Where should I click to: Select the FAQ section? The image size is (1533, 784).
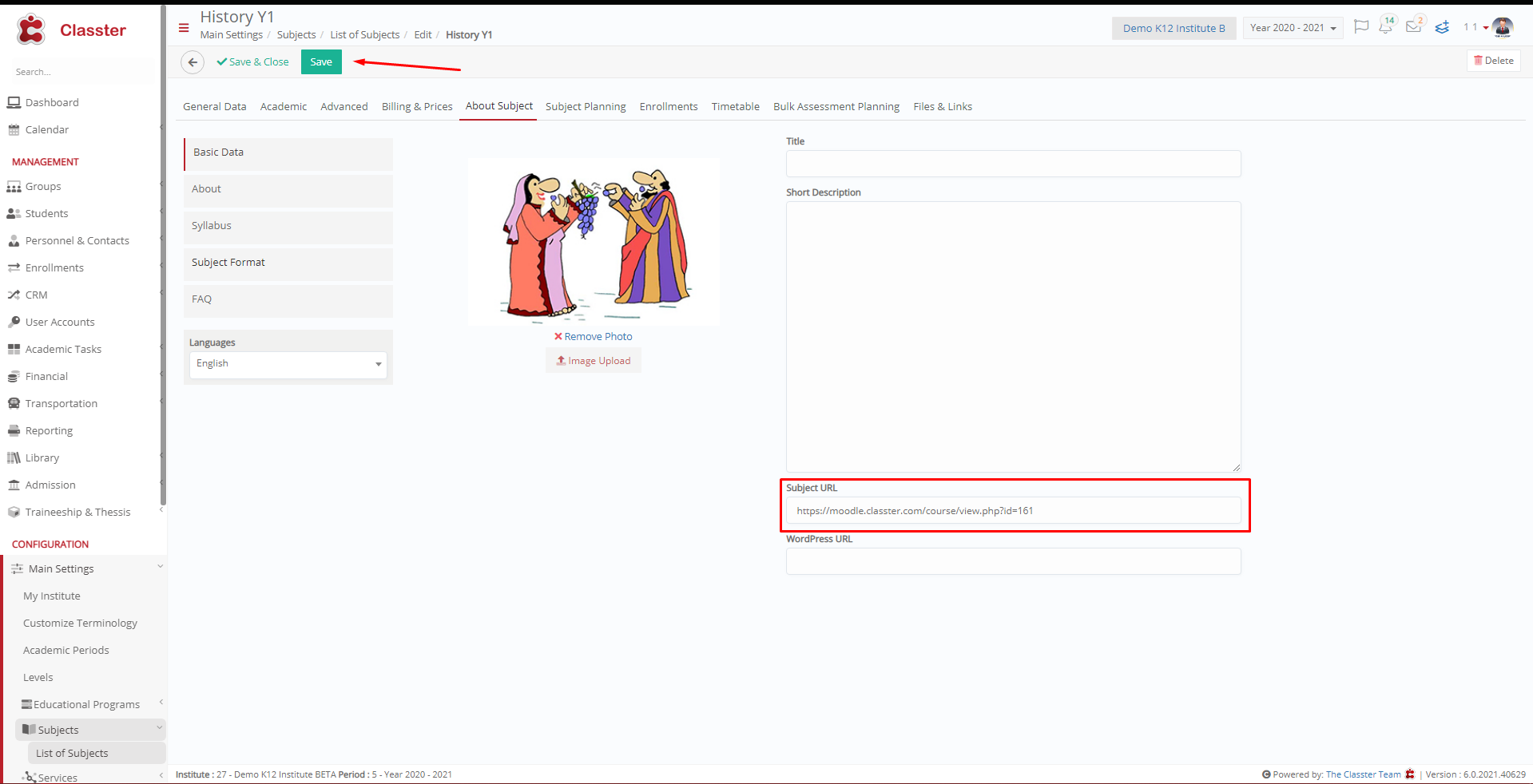click(288, 299)
